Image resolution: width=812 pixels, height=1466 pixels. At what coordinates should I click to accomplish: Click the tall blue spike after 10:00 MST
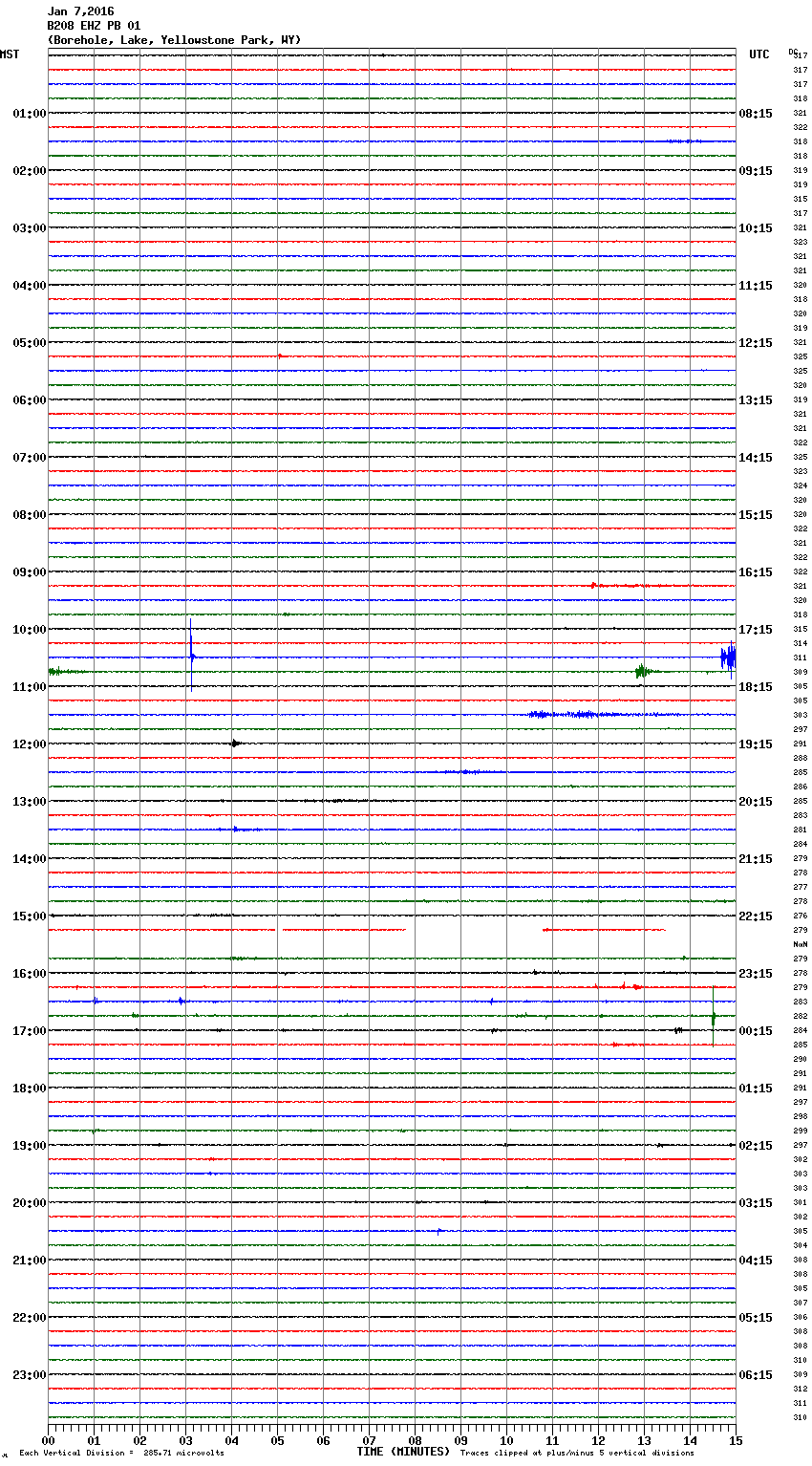coord(191,656)
